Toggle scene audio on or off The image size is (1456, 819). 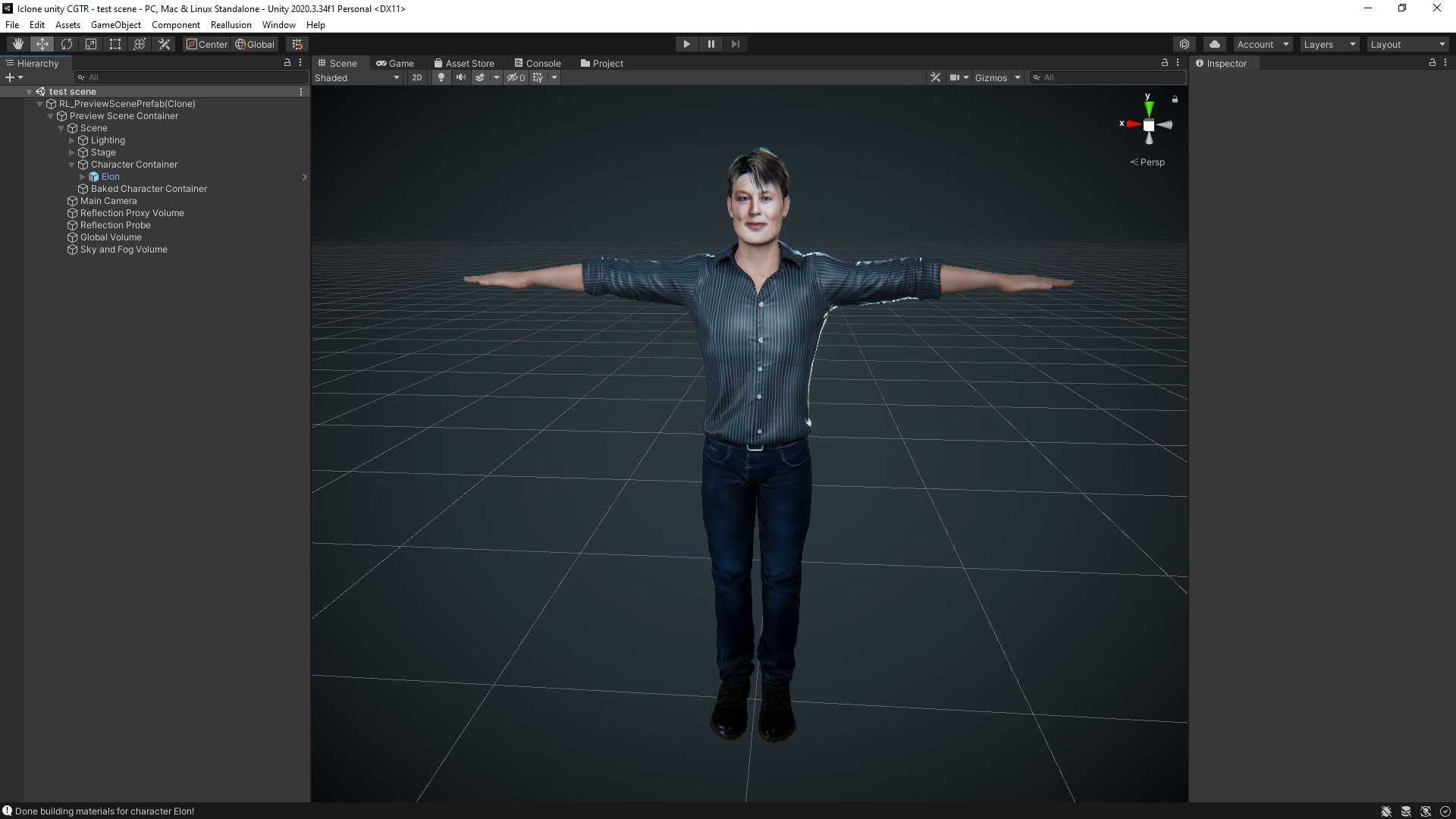coord(460,77)
